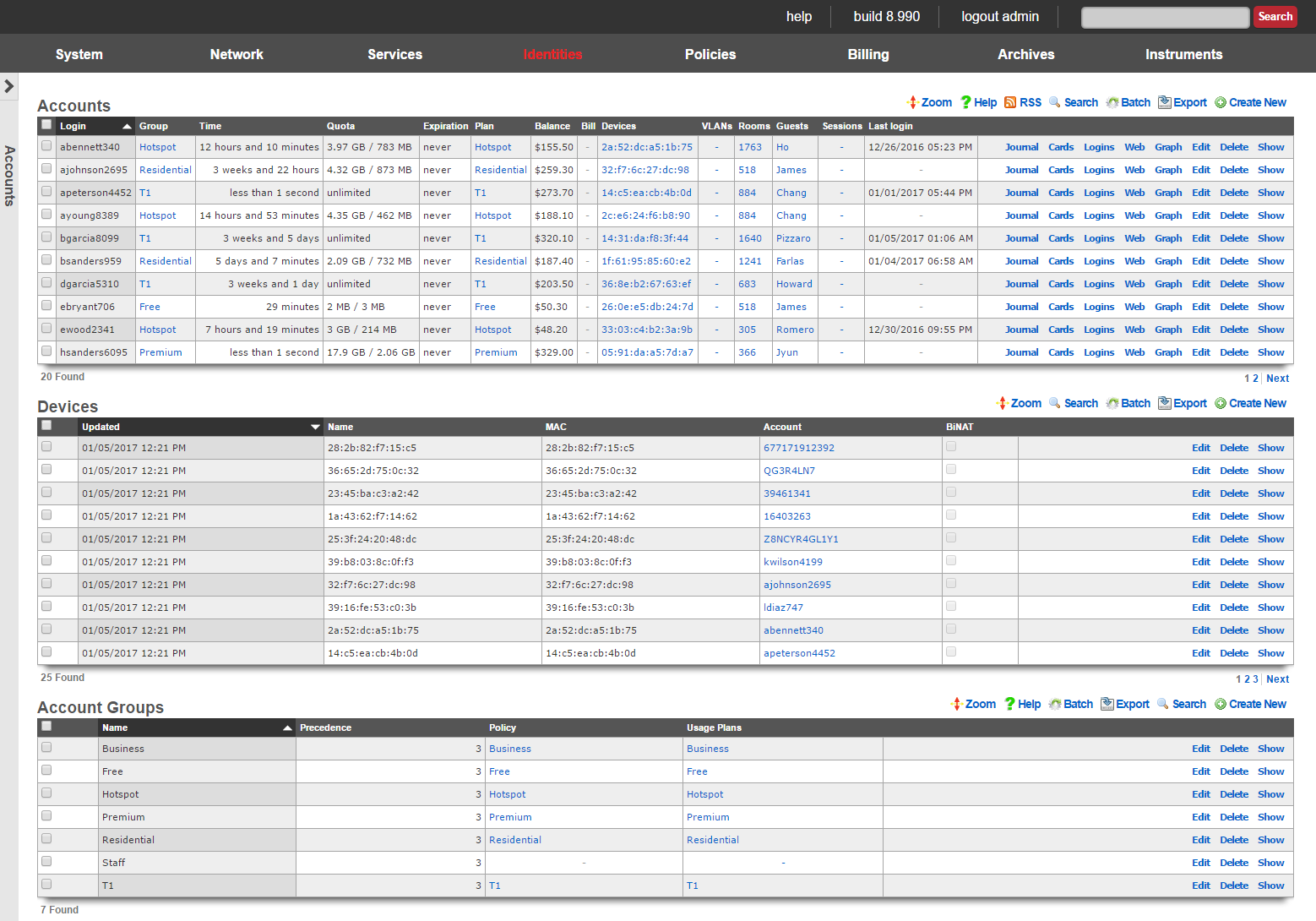Sort devices by the Updated column arrow

(315, 427)
